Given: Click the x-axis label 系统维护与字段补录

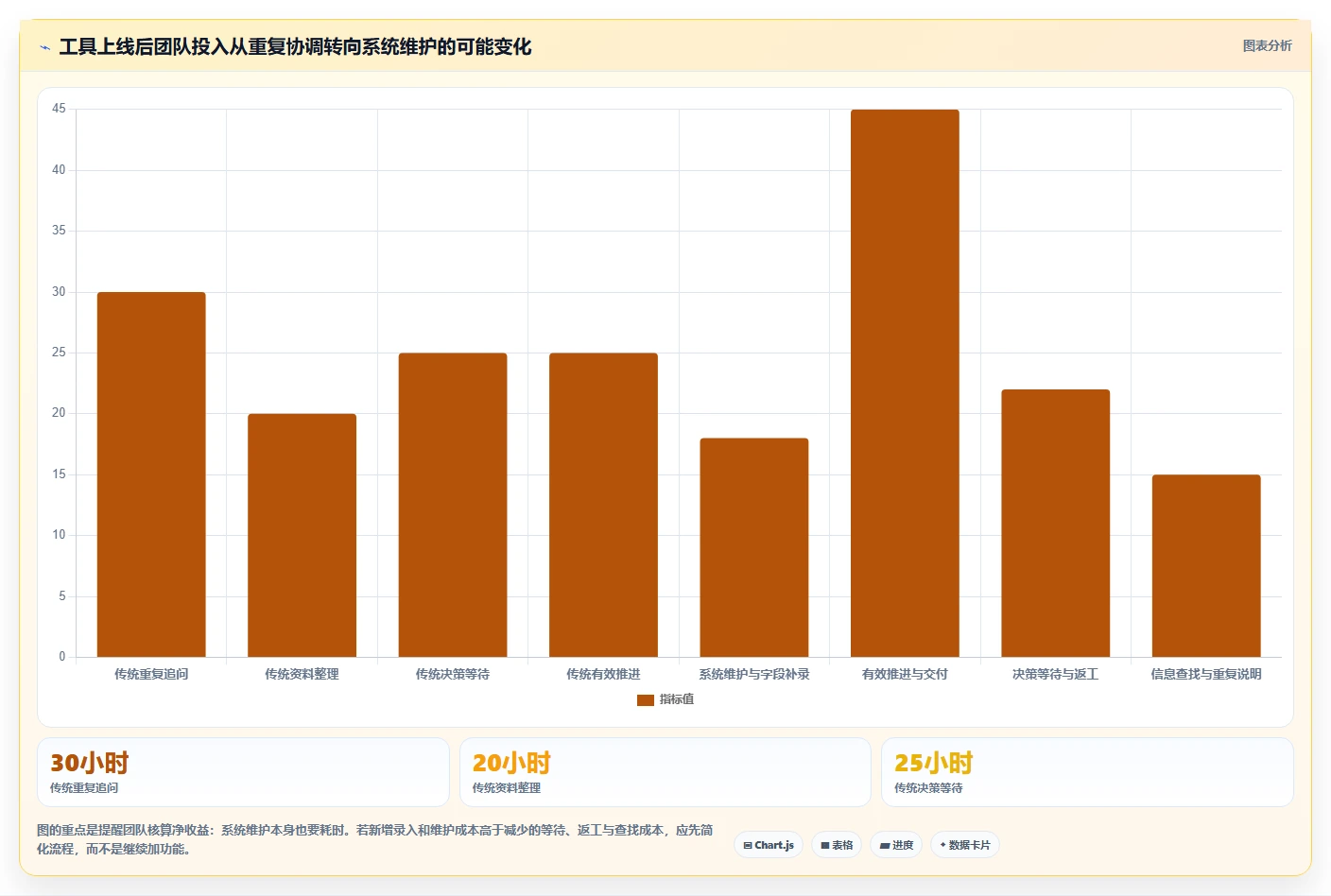Looking at the screenshot, I should pyautogui.click(x=754, y=674).
